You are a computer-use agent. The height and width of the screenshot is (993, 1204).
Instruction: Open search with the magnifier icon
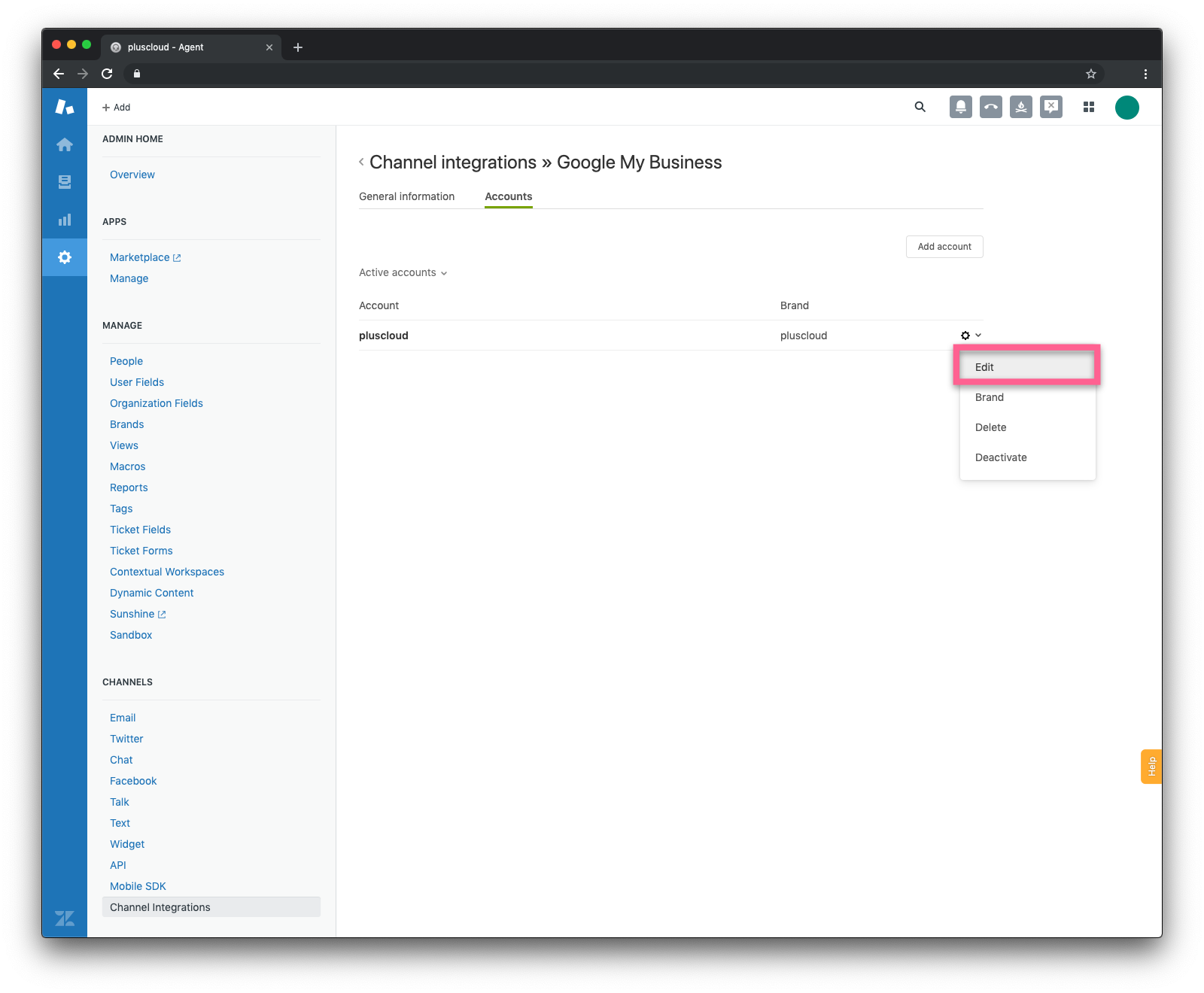click(920, 107)
